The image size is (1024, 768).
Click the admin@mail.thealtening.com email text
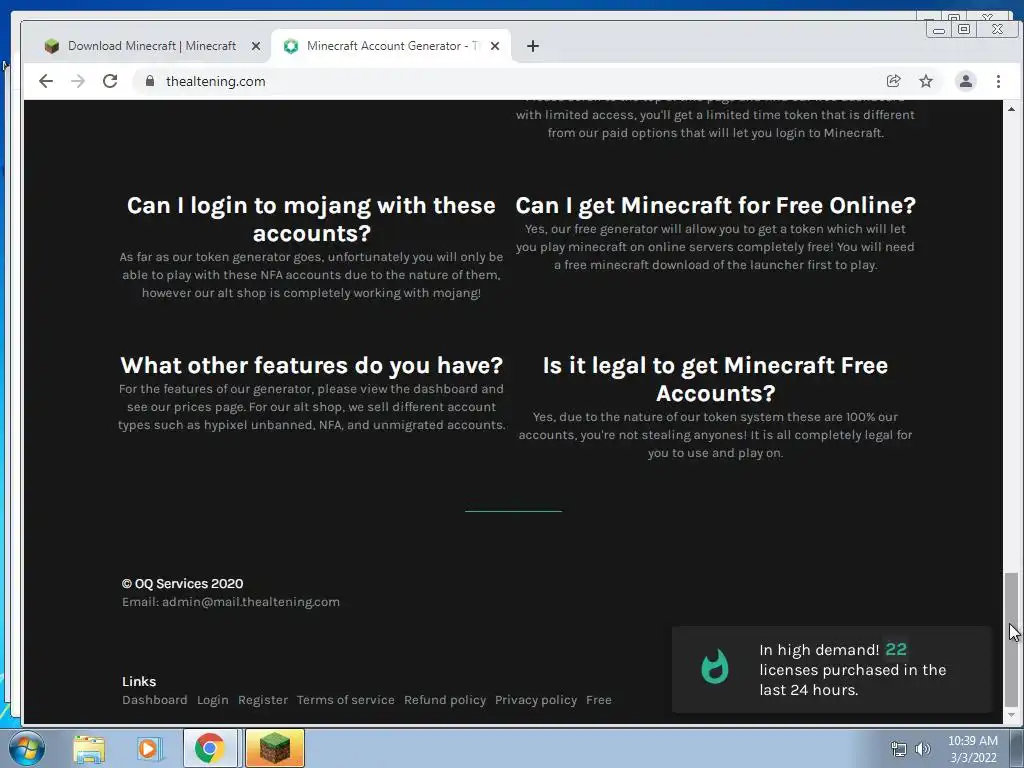(251, 602)
